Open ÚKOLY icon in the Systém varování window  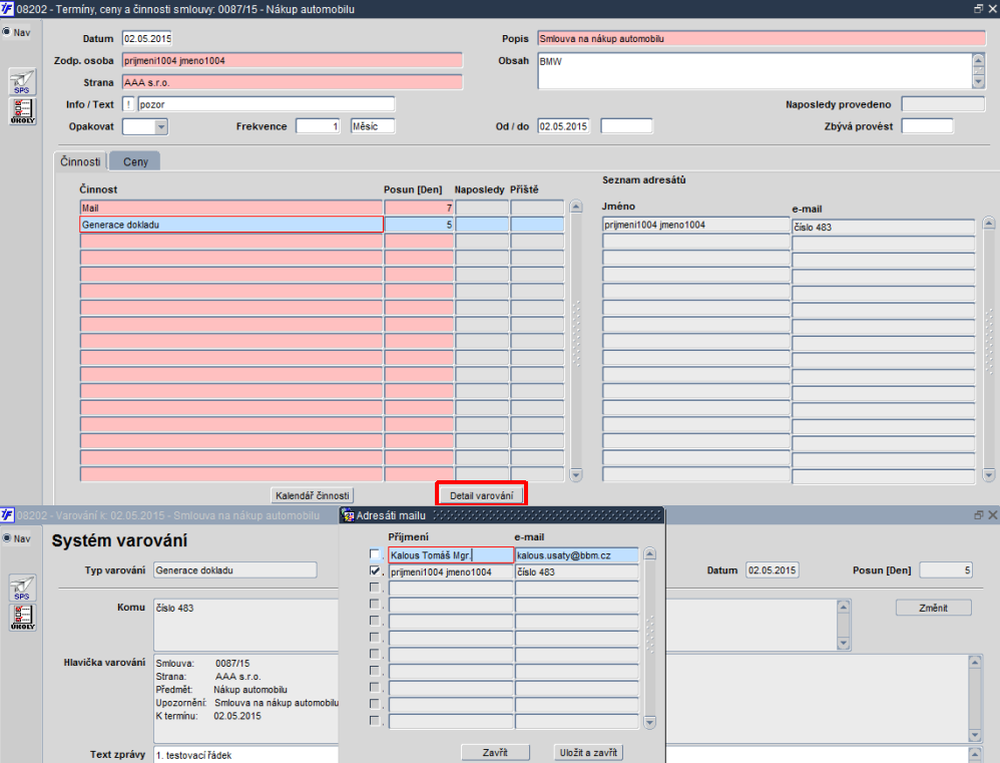22,617
